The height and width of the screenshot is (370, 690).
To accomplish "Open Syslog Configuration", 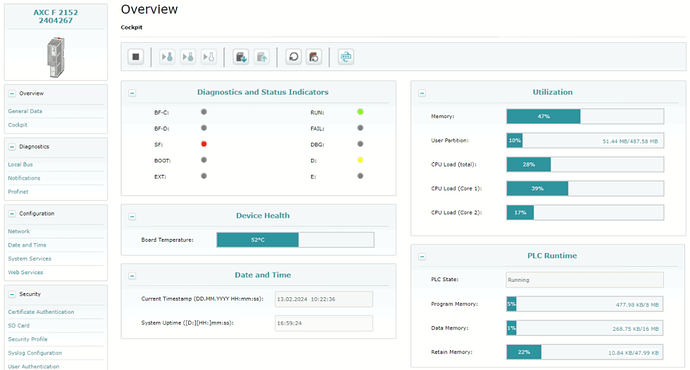I will (x=35, y=353).
